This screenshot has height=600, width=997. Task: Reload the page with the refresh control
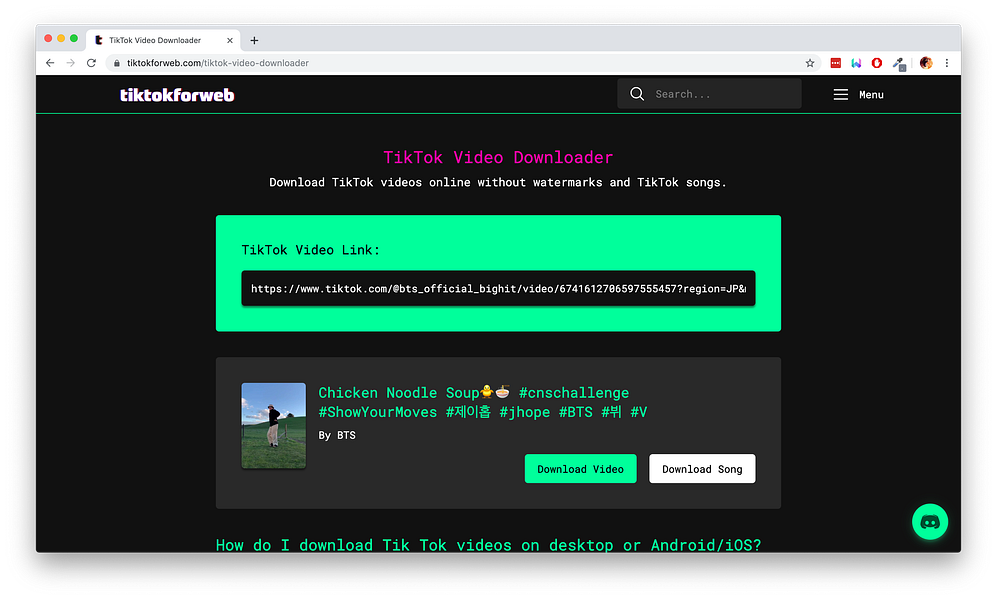tap(91, 62)
